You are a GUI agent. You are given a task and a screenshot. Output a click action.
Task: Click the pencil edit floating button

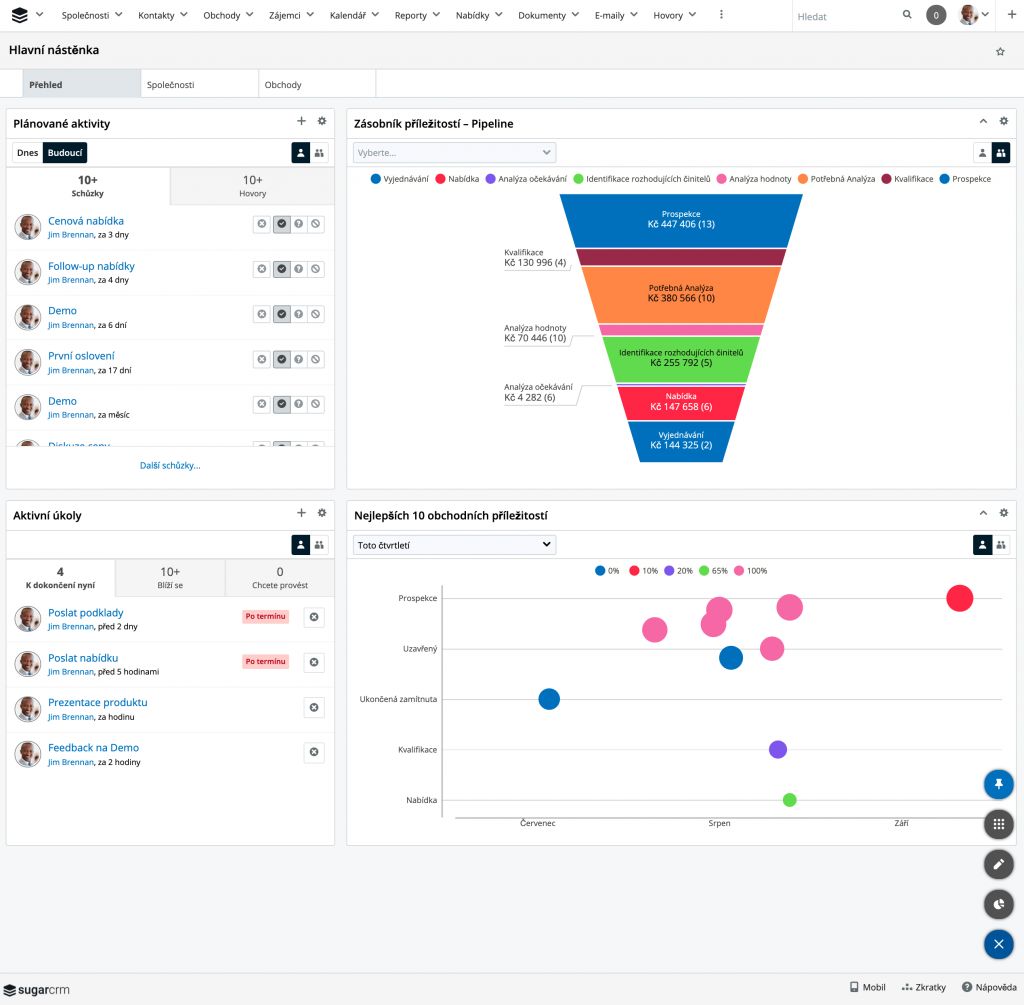[x=998, y=864]
